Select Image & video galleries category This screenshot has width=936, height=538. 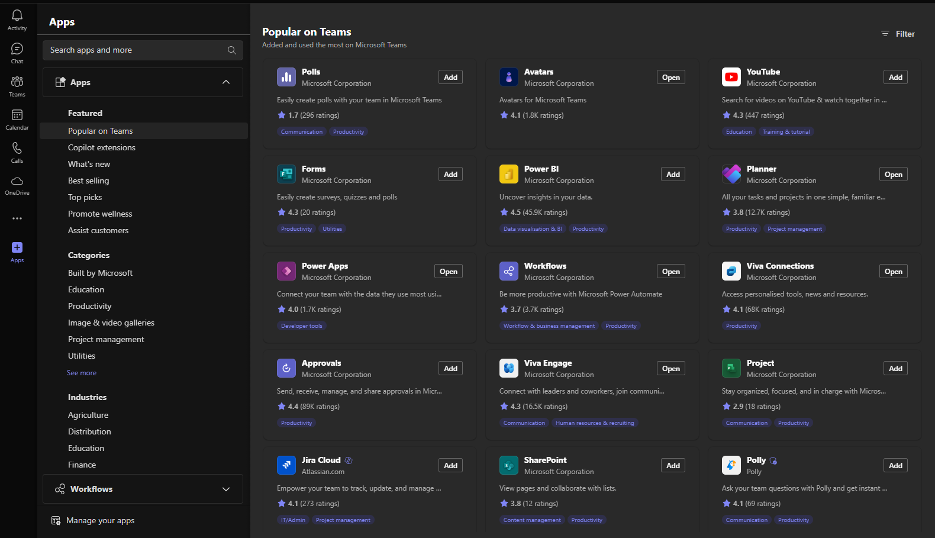(111, 323)
